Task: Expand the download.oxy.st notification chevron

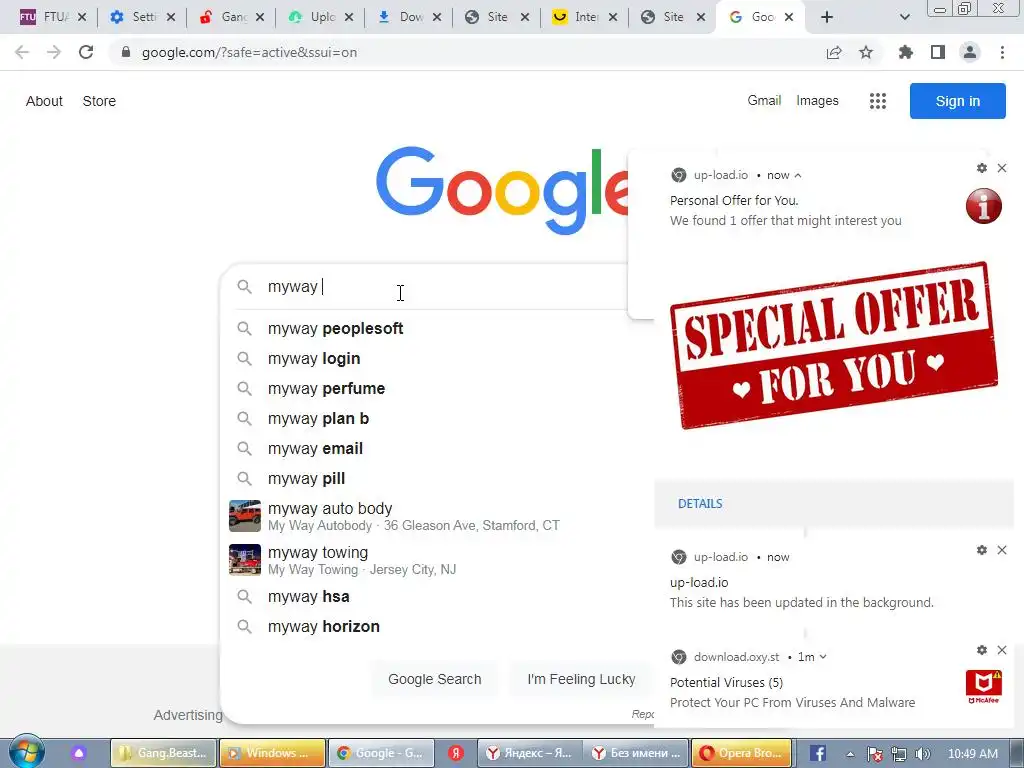Action: pyautogui.click(x=823, y=657)
